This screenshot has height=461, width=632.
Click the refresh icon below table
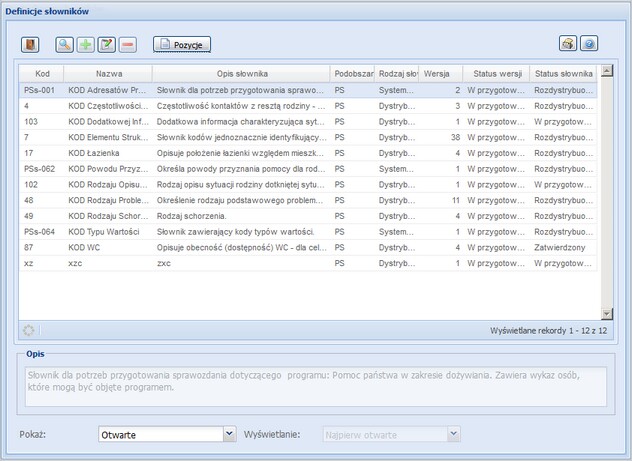point(28,330)
